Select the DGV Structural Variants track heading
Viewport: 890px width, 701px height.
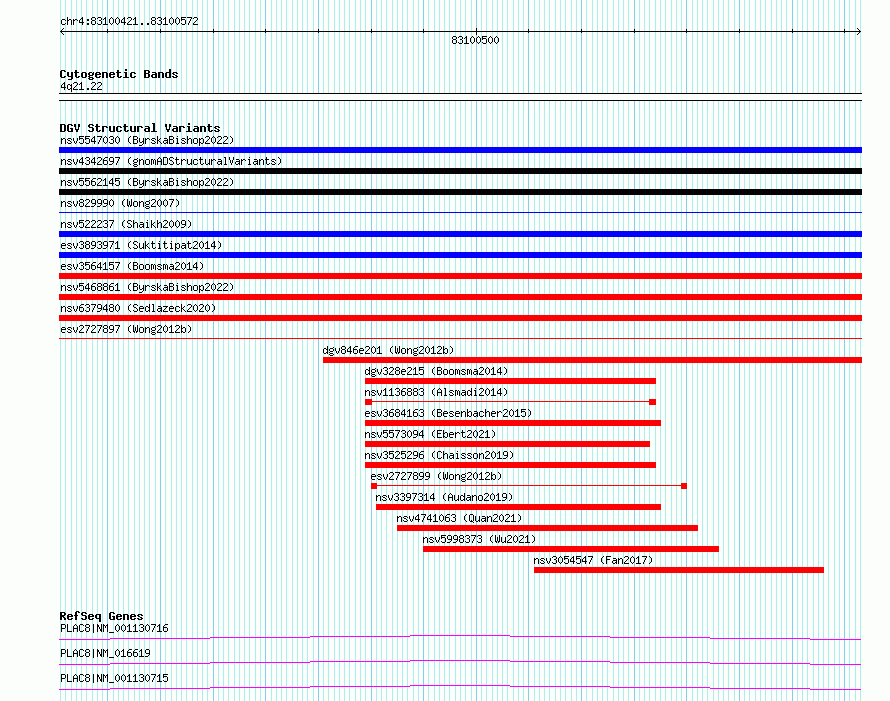(x=140, y=128)
